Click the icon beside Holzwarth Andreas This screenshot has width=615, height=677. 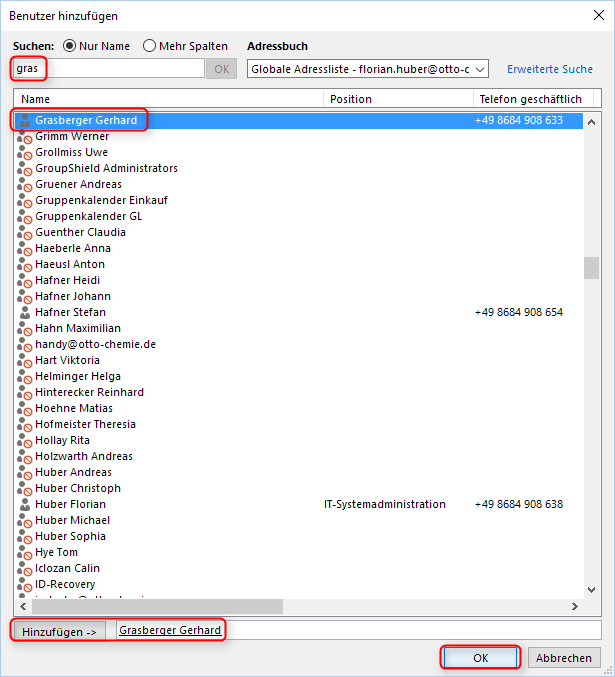tap(25, 456)
